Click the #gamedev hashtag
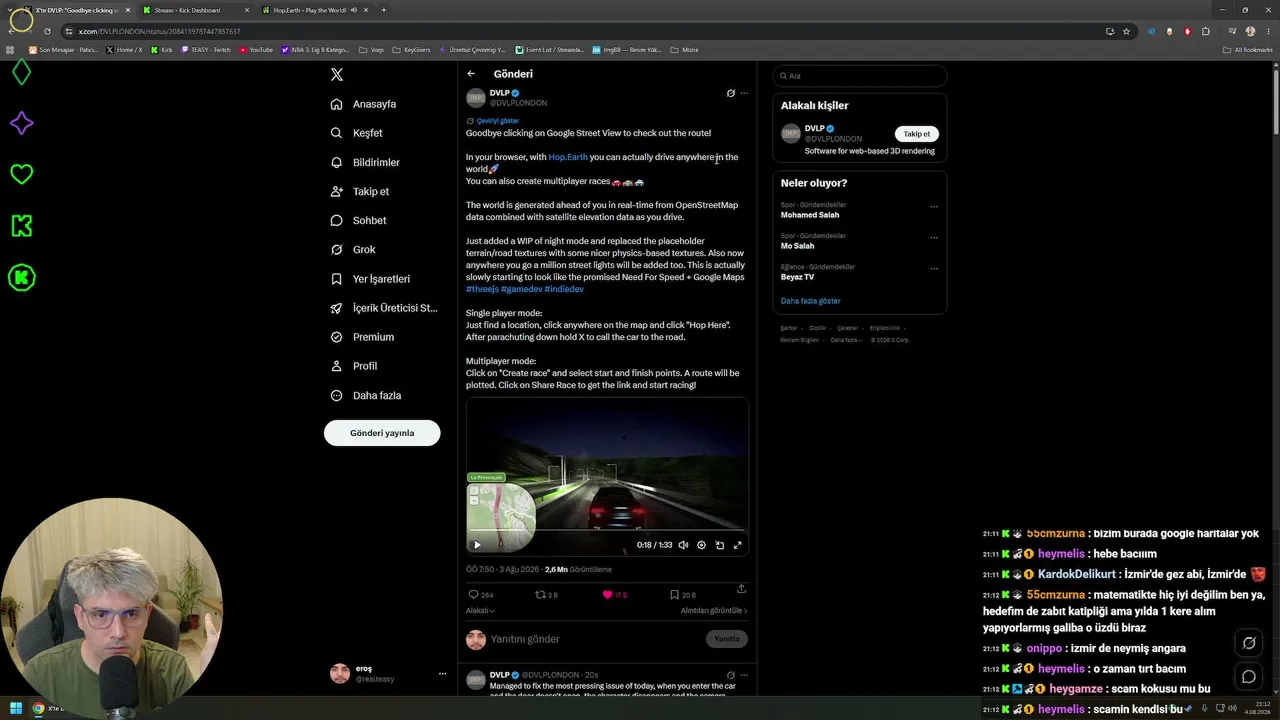 click(522, 289)
